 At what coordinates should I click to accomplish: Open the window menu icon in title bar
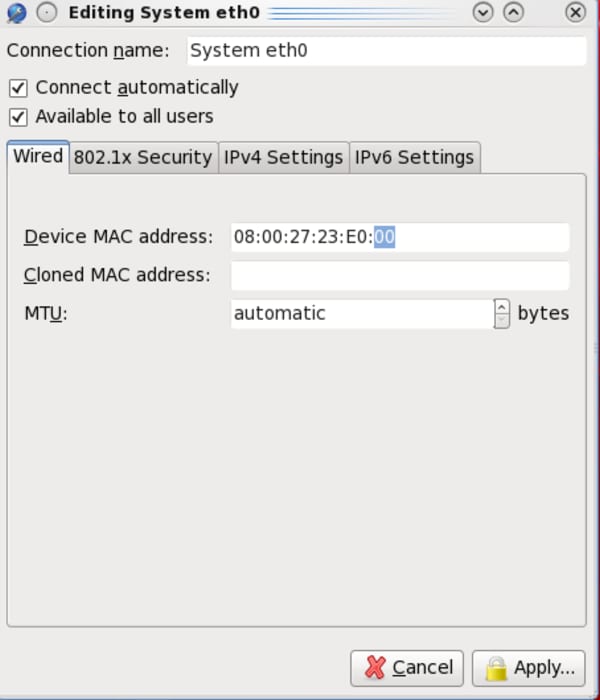coord(16,13)
